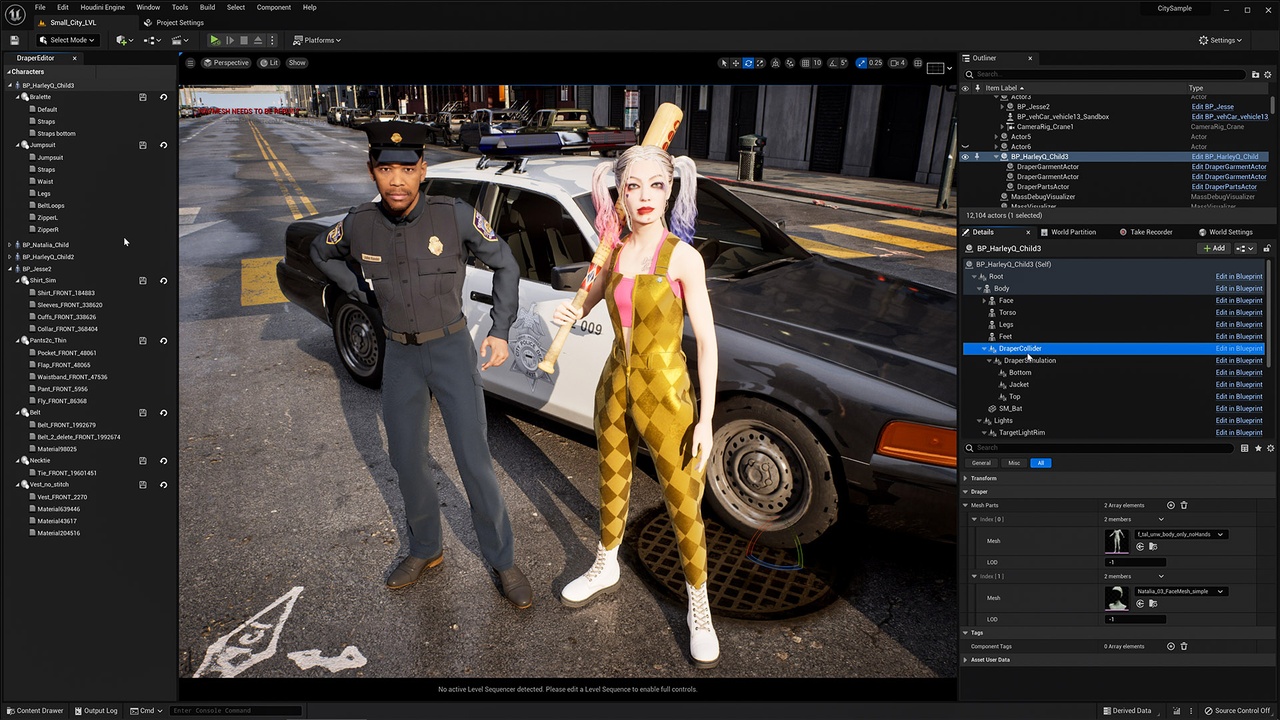Empty the Mesh Parts array with the trash icon
Image resolution: width=1280 pixels, height=720 pixels.
coord(1184,505)
